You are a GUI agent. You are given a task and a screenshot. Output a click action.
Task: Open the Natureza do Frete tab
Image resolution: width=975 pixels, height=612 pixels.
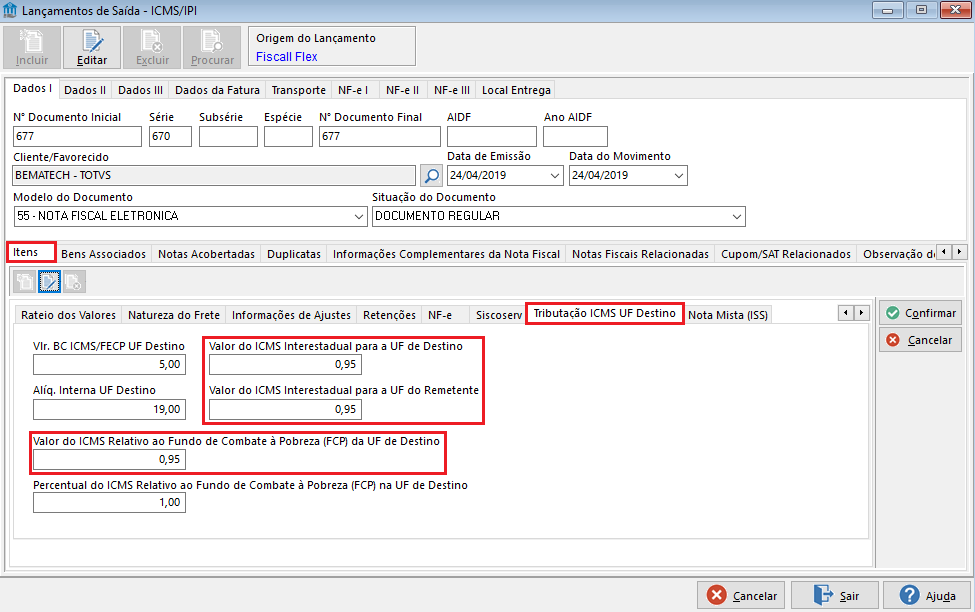point(174,315)
